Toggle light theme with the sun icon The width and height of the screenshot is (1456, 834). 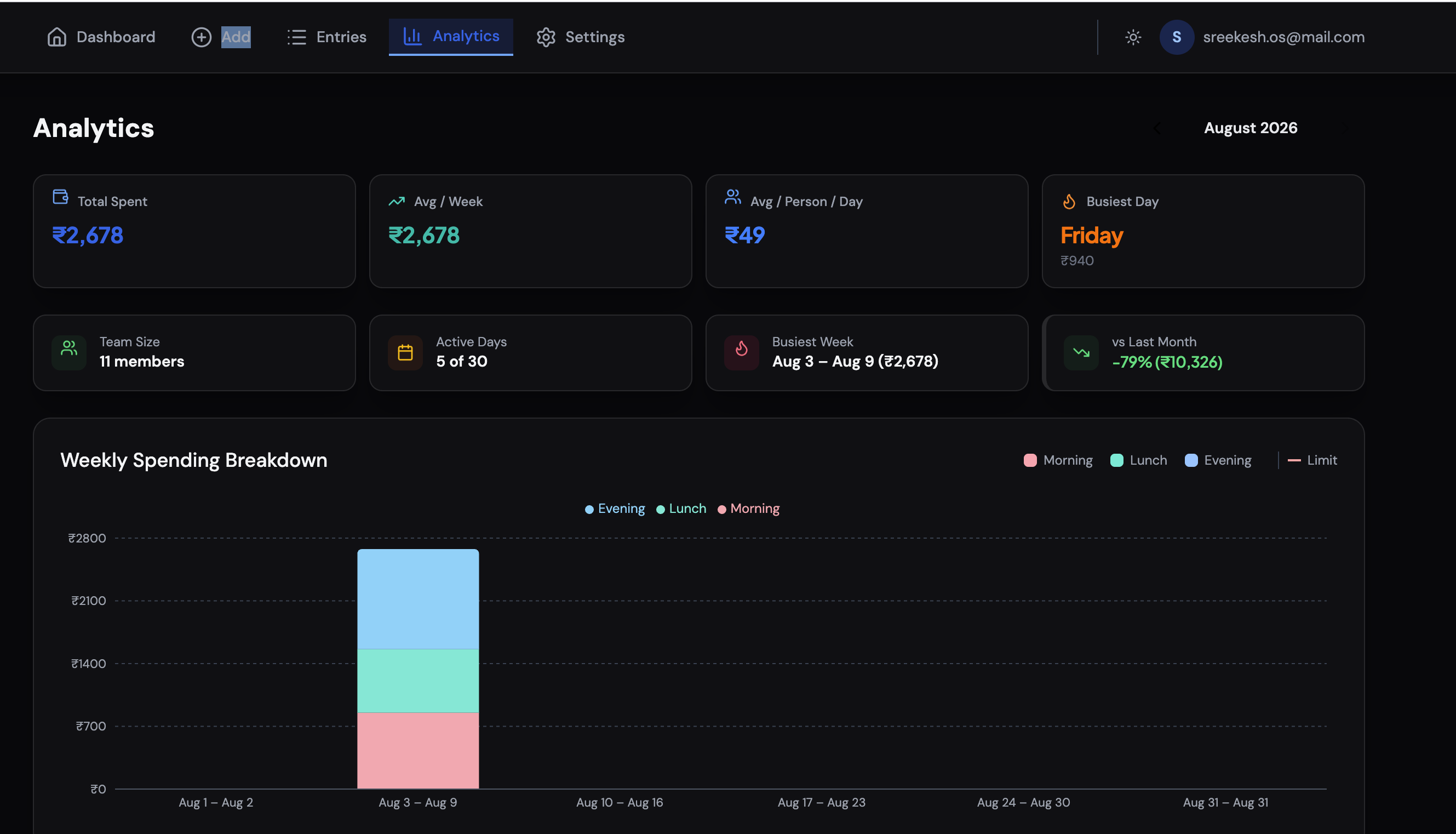click(x=1132, y=37)
